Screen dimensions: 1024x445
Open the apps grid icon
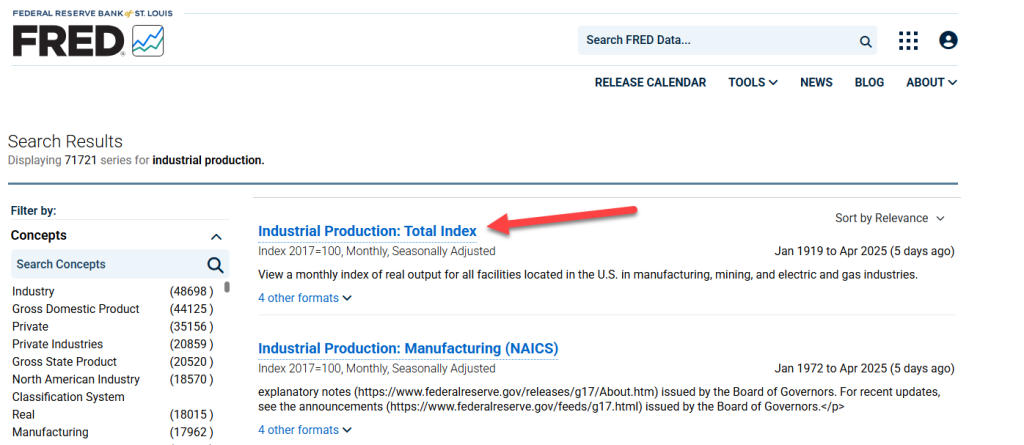pos(908,41)
